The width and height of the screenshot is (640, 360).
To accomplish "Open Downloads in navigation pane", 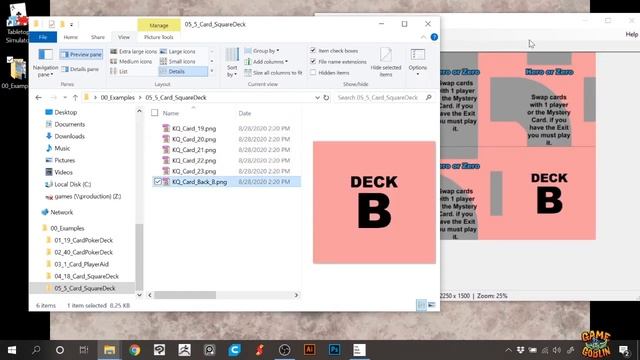I will (x=69, y=136).
